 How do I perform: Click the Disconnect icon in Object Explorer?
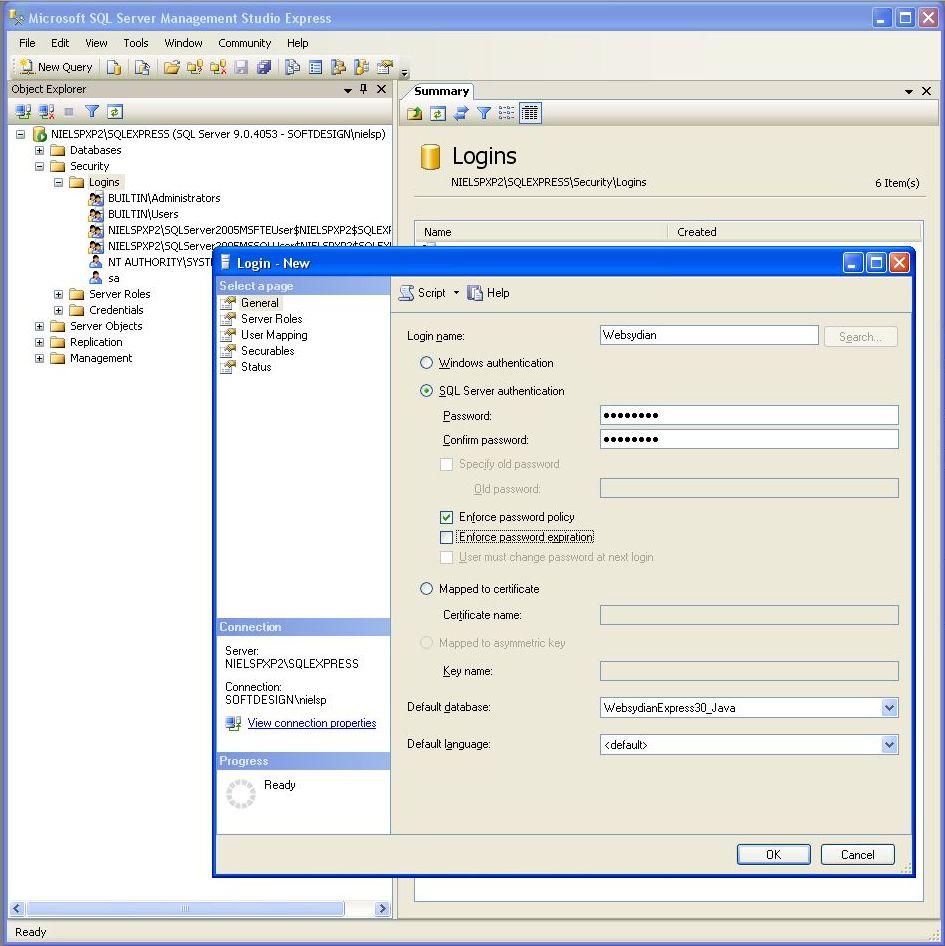coord(46,112)
